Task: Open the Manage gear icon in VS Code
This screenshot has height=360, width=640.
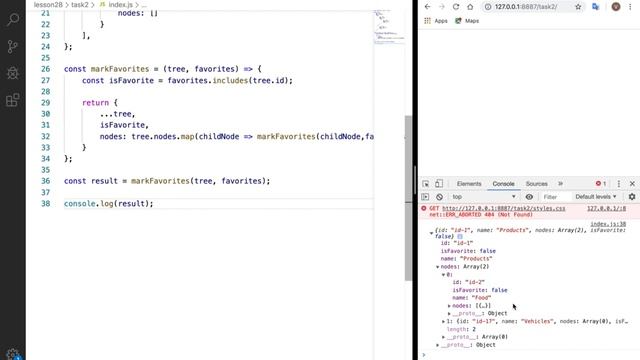Action: click(13, 354)
